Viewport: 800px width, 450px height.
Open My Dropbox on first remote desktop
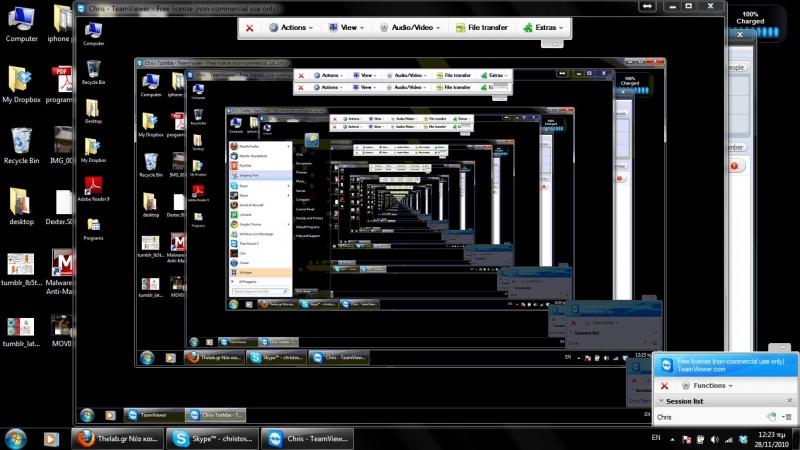[x=93, y=151]
